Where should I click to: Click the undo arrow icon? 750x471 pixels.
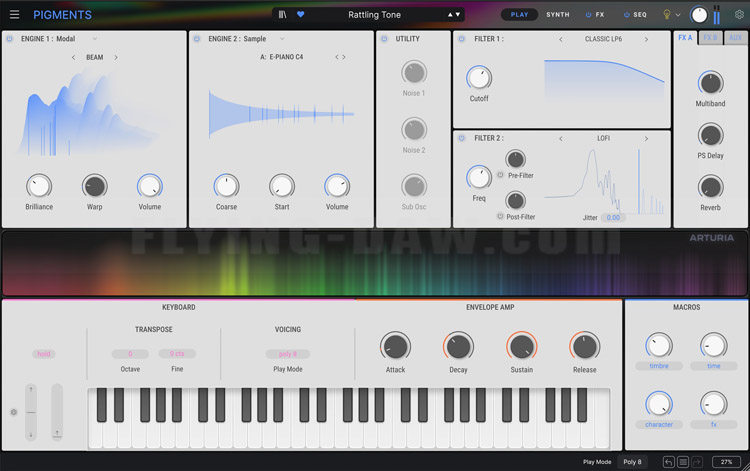[x=669, y=462]
